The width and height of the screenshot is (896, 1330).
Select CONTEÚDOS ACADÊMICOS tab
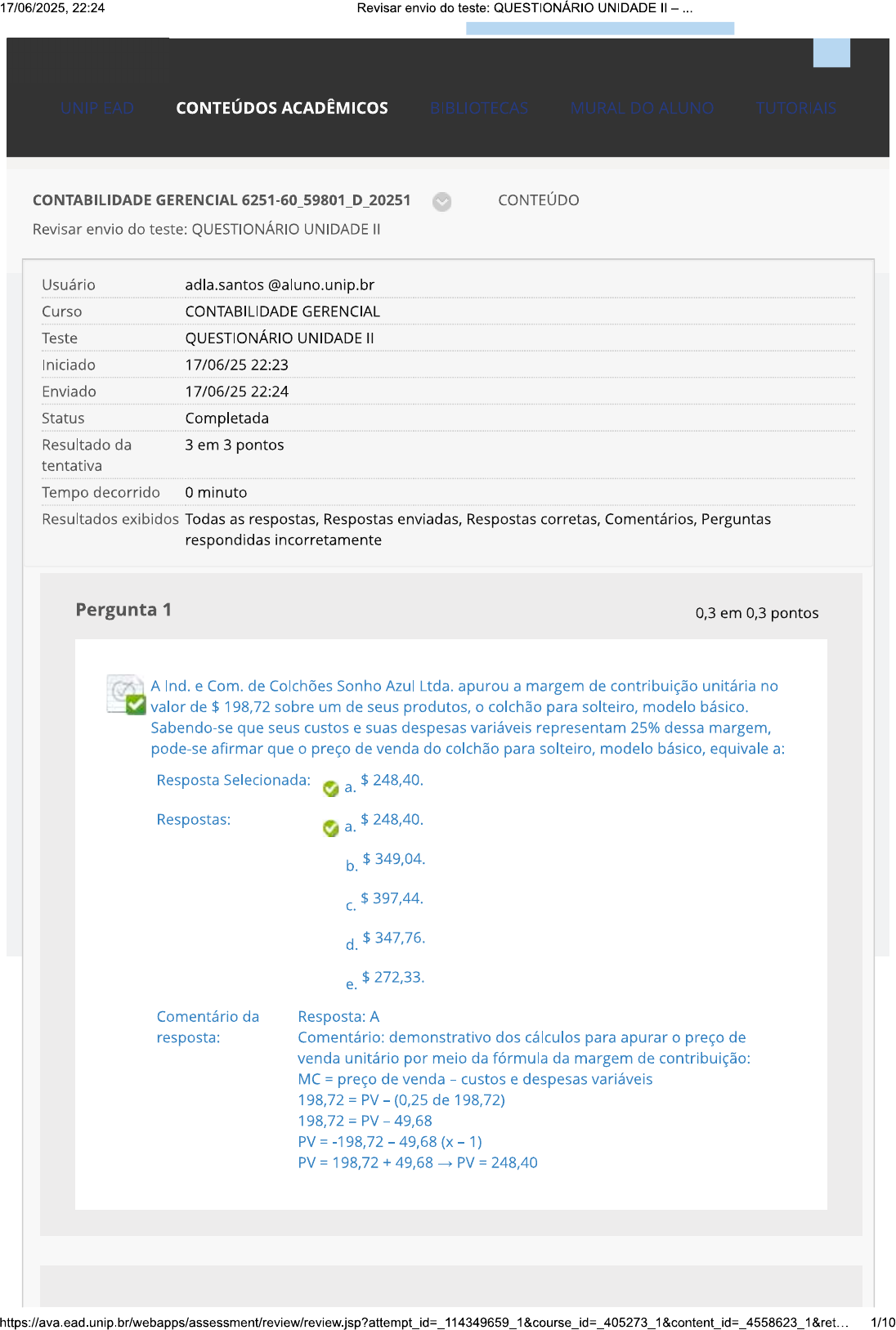(282, 108)
